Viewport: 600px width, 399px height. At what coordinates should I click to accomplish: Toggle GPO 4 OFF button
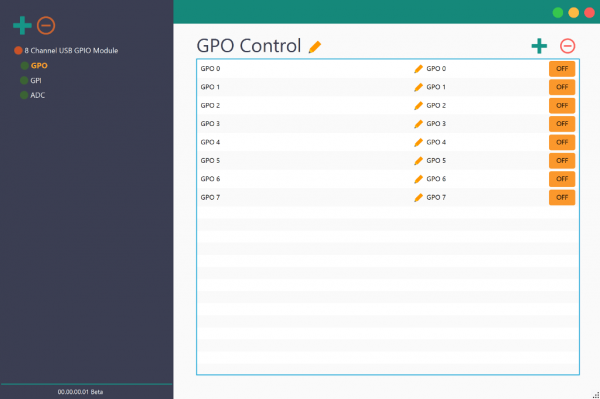point(562,142)
